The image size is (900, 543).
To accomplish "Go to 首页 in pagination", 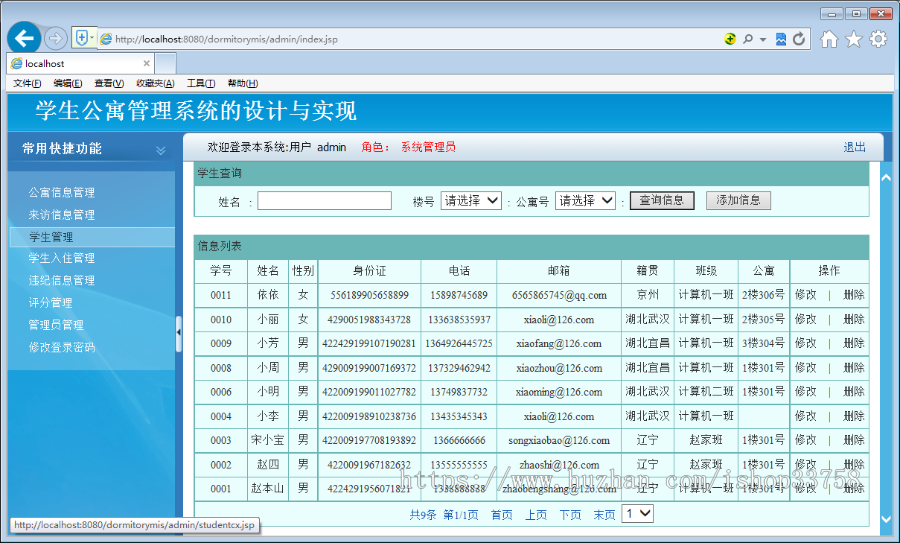I will 502,515.
